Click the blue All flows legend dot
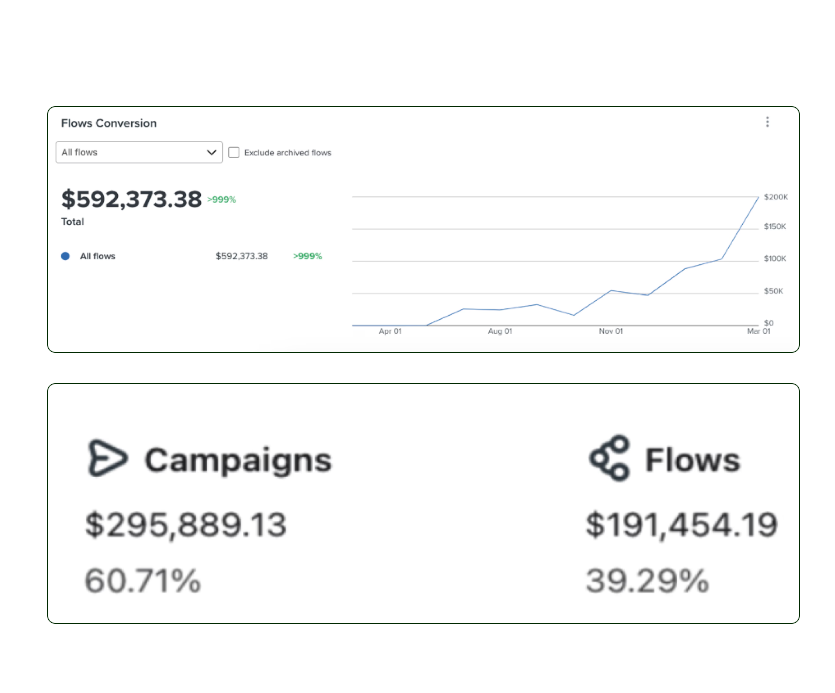Screen dimensions: 835x693 [66, 256]
